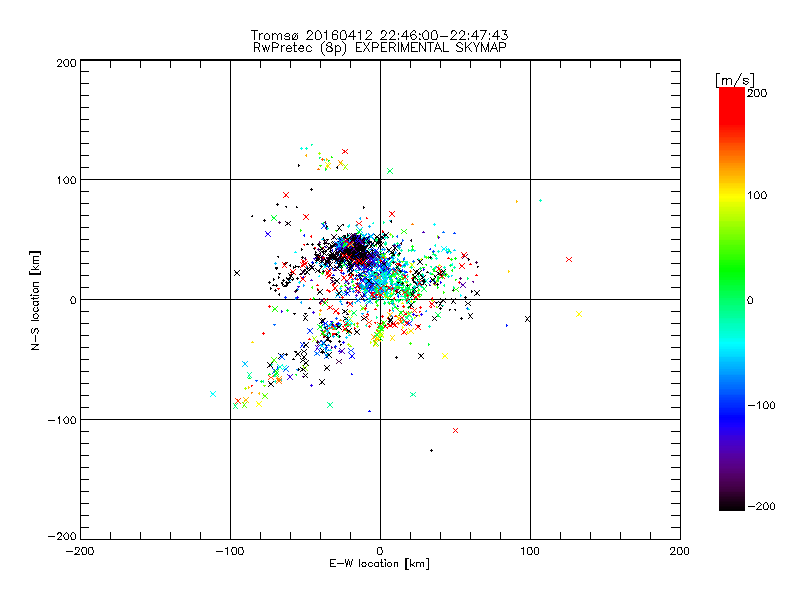Select the 'N-S location [km]' axis label

point(35,300)
